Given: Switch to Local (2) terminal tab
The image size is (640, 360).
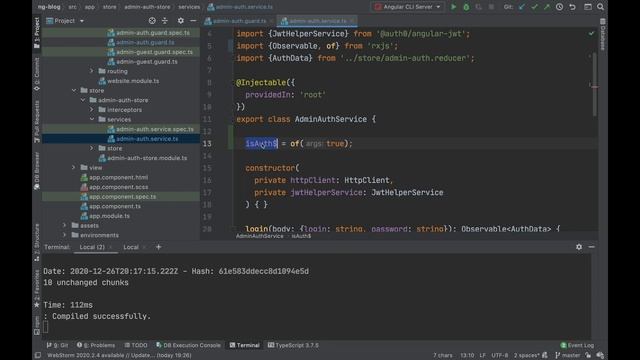Looking at the screenshot, I should click(95, 247).
